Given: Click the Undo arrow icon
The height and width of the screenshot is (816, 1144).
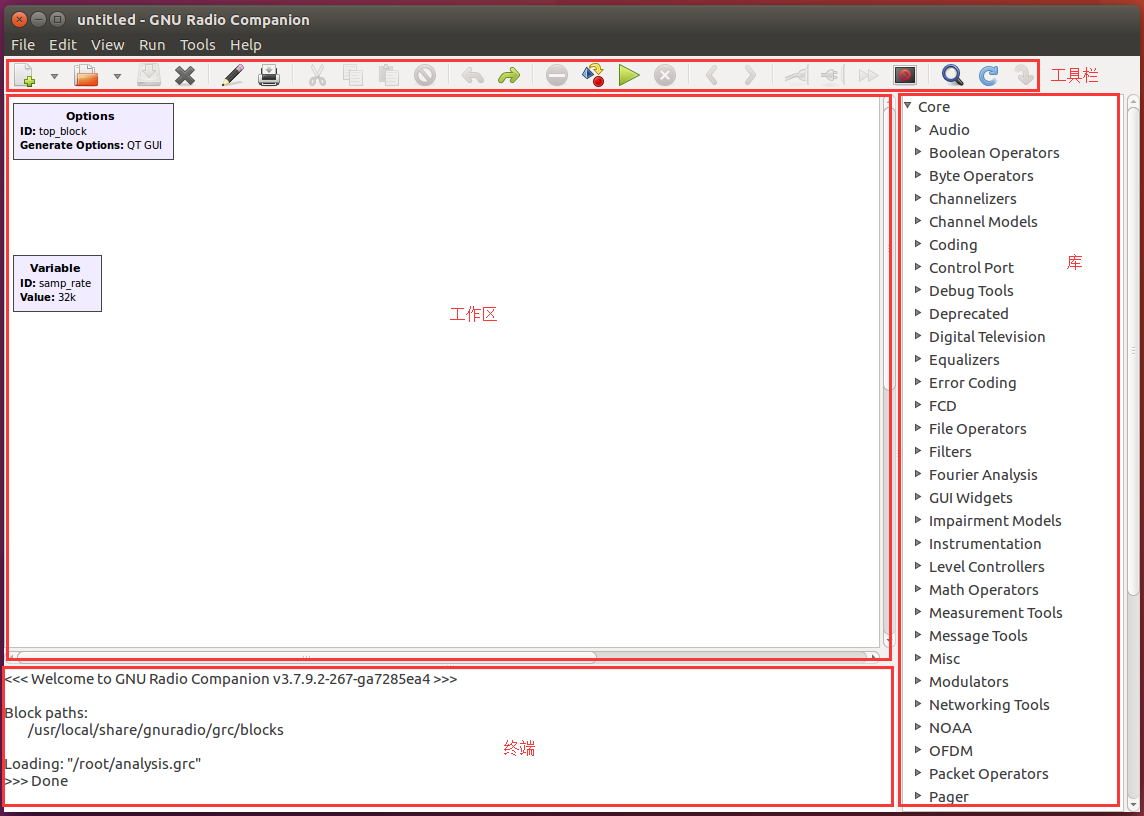Looking at the screenshot, I should 473,75.
